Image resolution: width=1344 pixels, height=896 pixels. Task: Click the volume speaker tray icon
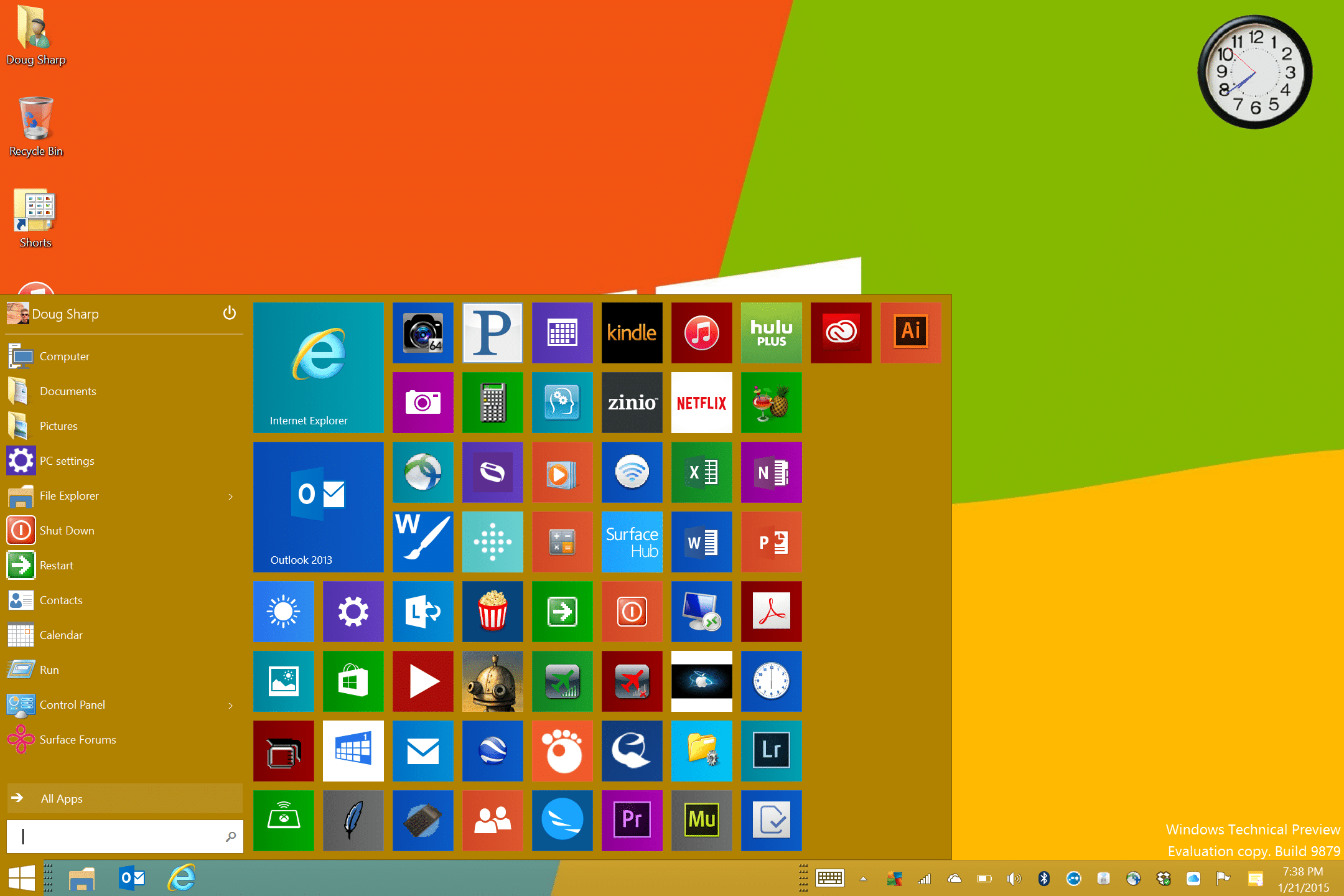pyautogui.click(x=1014, y=879)
